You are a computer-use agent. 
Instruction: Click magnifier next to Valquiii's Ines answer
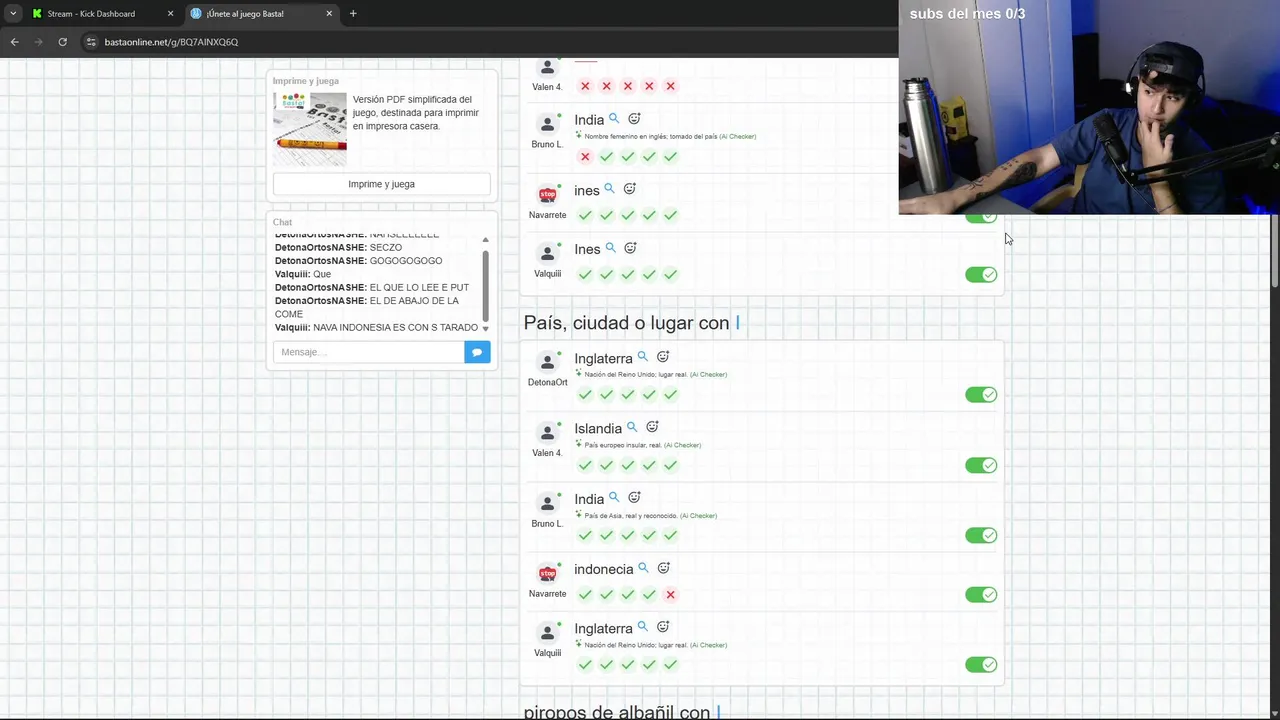click(610, 248)
